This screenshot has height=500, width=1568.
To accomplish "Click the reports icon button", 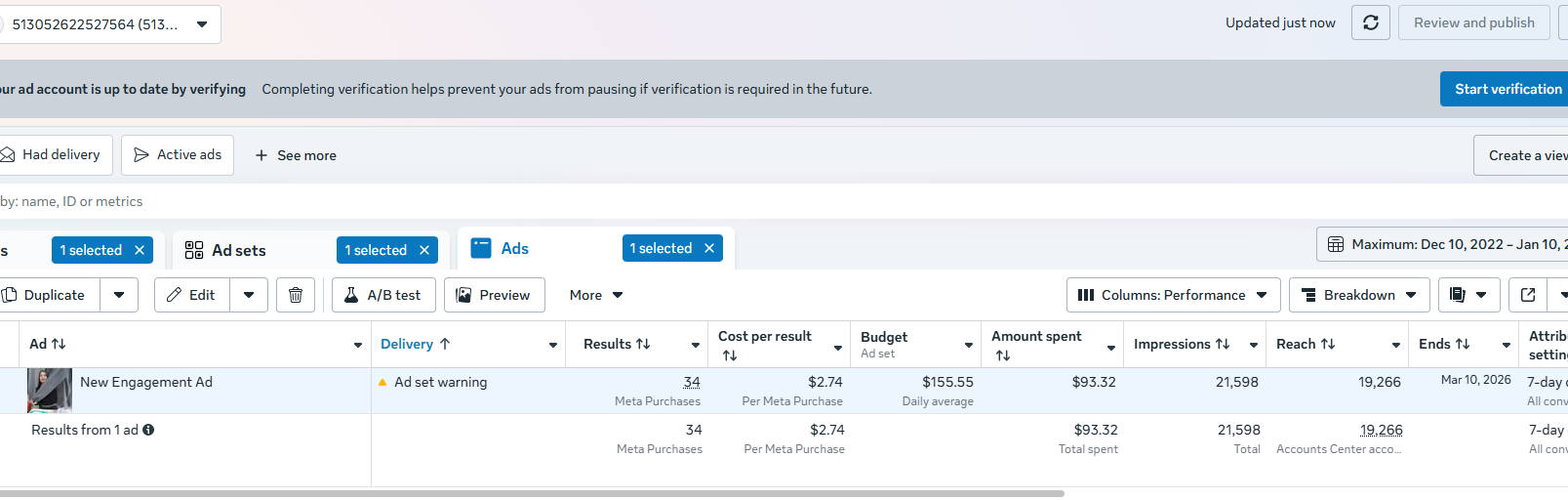I will point(1468,295).
